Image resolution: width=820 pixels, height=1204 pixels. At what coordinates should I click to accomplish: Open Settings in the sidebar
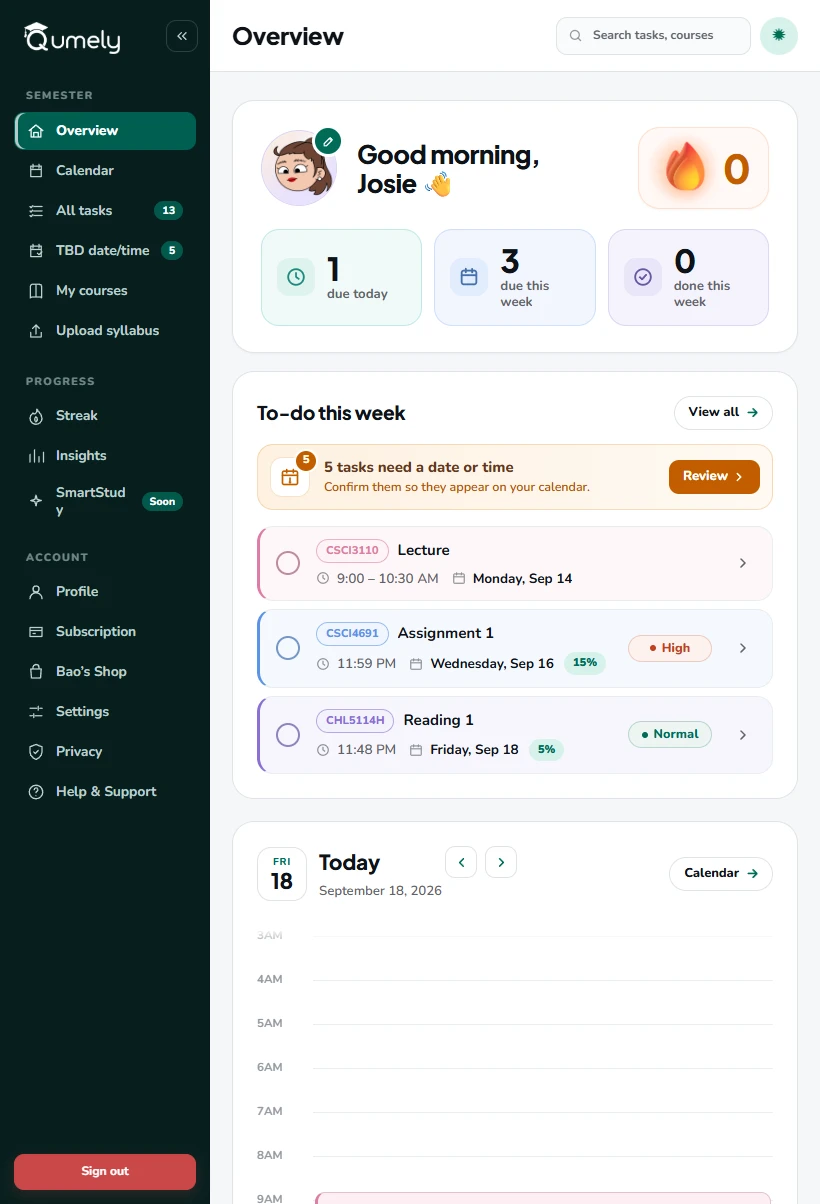tap(106, 712)
